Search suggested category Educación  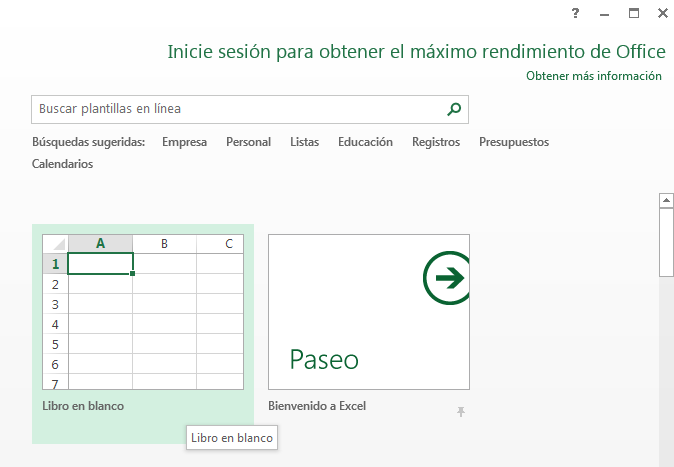(x=365, y=142)
